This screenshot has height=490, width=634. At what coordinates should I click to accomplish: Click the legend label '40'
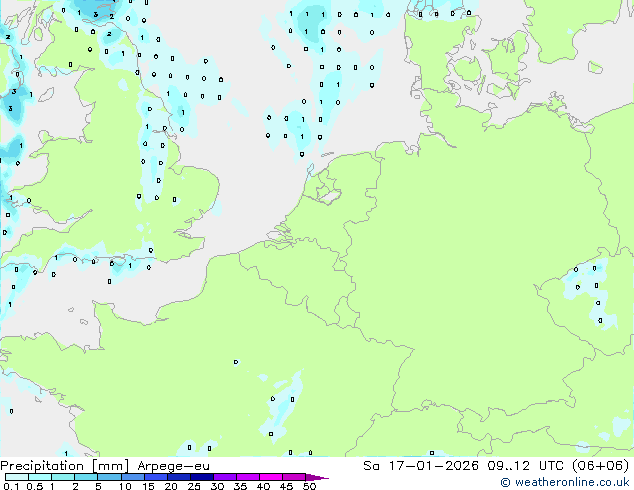pos(263,486)
